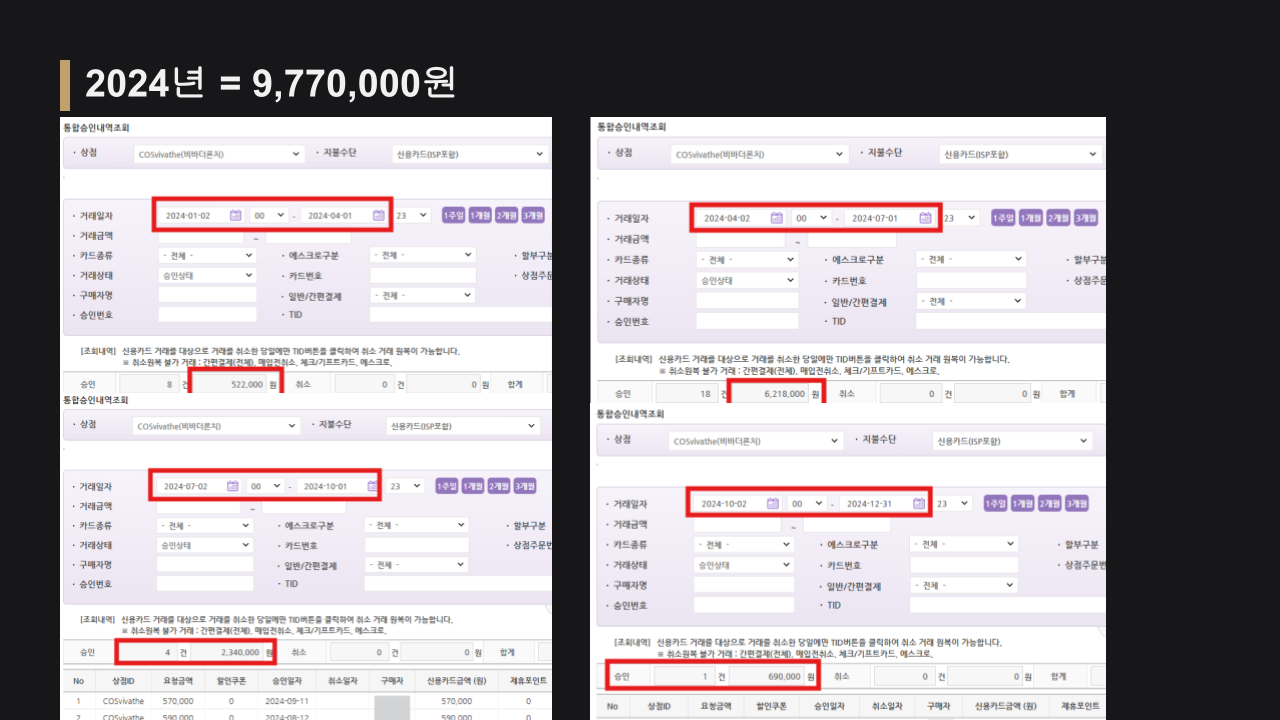
Task: Click 1주일 button in the 2024-10-02 panel
Action: click(996, 504)
